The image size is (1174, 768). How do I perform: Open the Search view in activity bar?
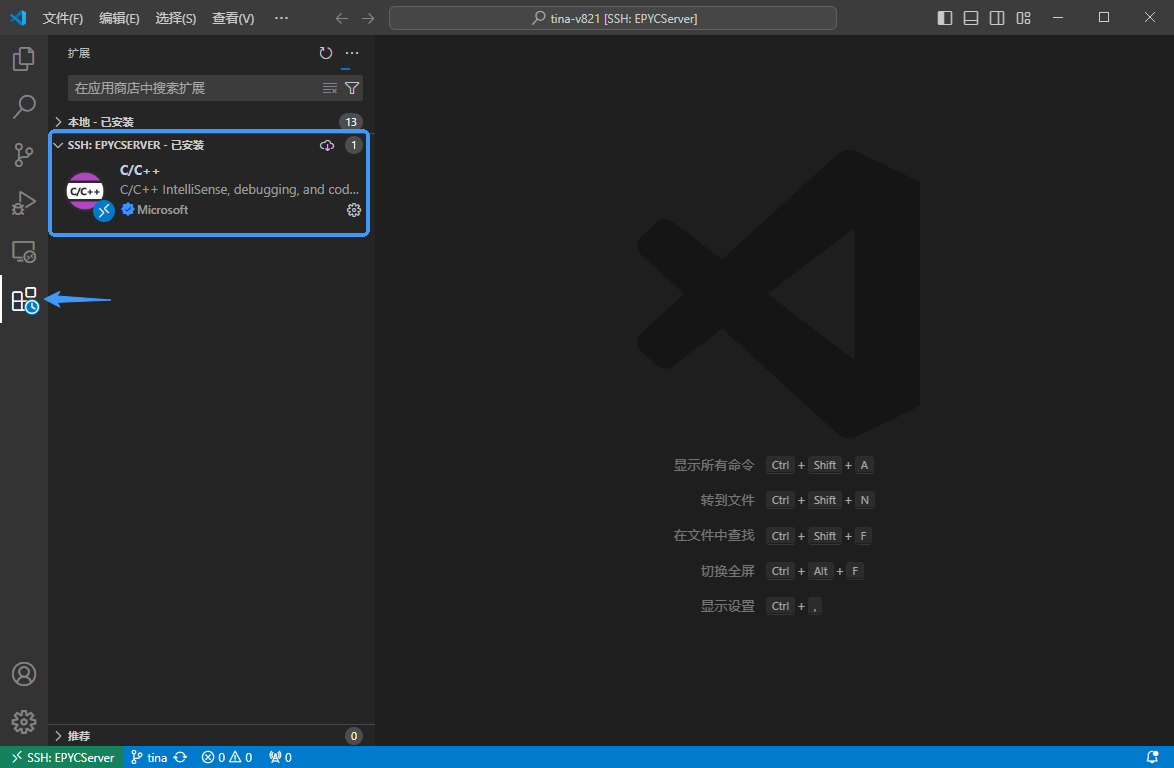(24, 107)
